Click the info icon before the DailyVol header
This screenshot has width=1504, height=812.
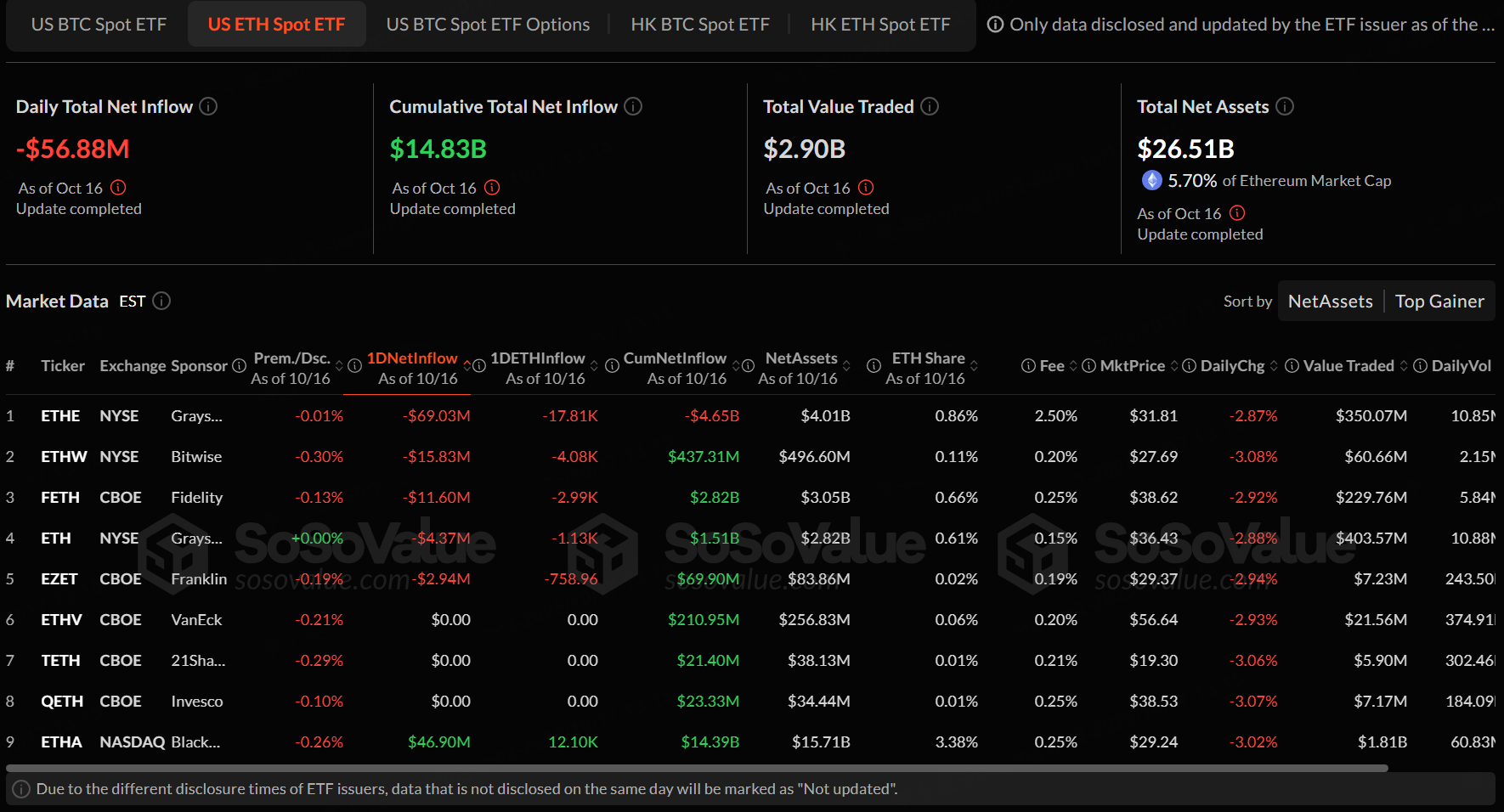[x=1420, y=366]
